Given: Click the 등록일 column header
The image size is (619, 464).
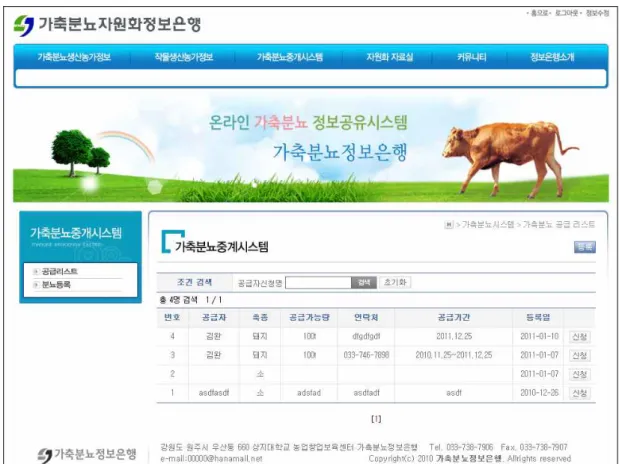Looking at the screenshot, I should 538,317.
